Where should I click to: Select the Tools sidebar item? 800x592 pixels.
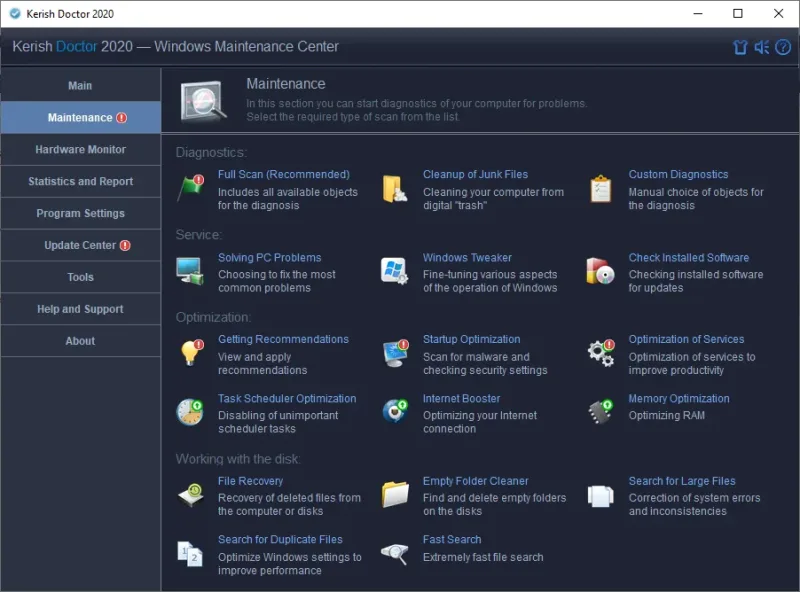[x=81, y=277]
